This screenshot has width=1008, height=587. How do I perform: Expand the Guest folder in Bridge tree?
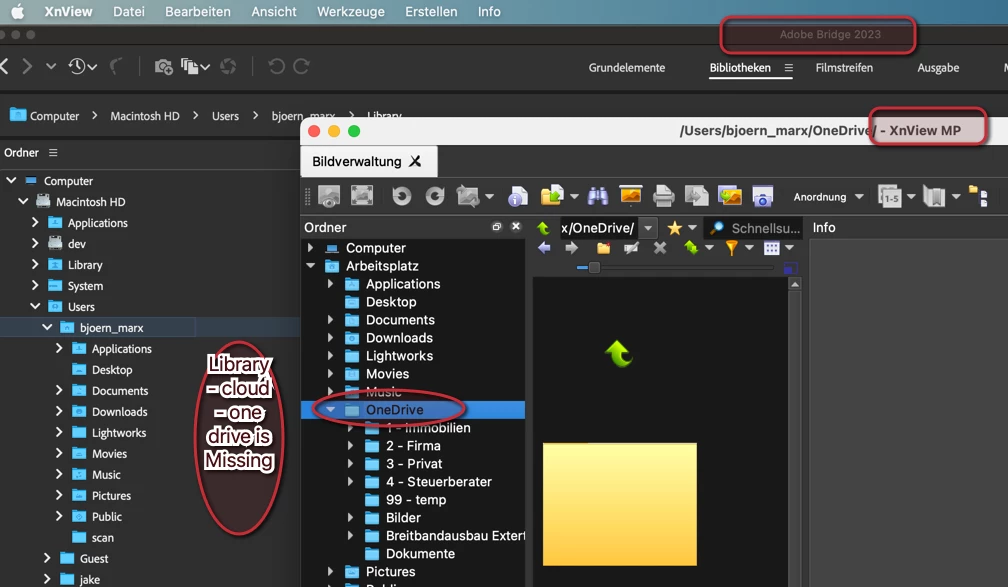click(46, 557)
